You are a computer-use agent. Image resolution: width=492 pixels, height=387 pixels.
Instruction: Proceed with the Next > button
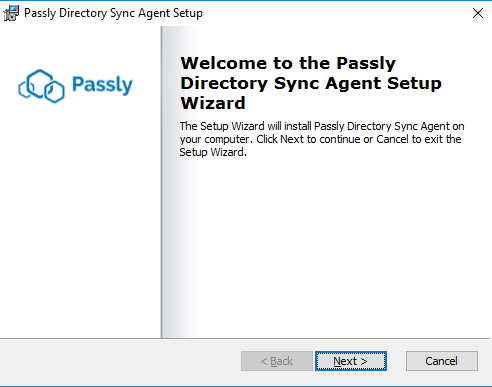click(x=351, y=361)
